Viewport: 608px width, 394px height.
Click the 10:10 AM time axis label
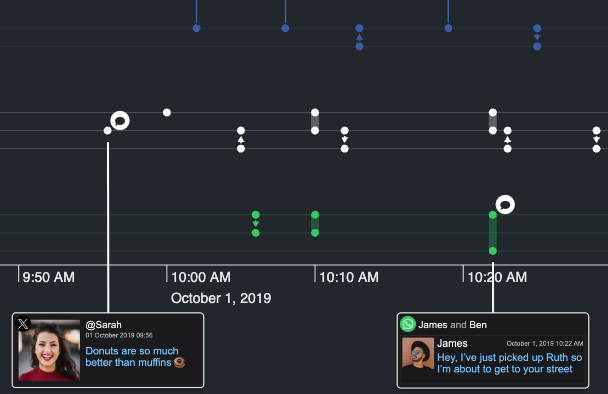coord(349,277)
